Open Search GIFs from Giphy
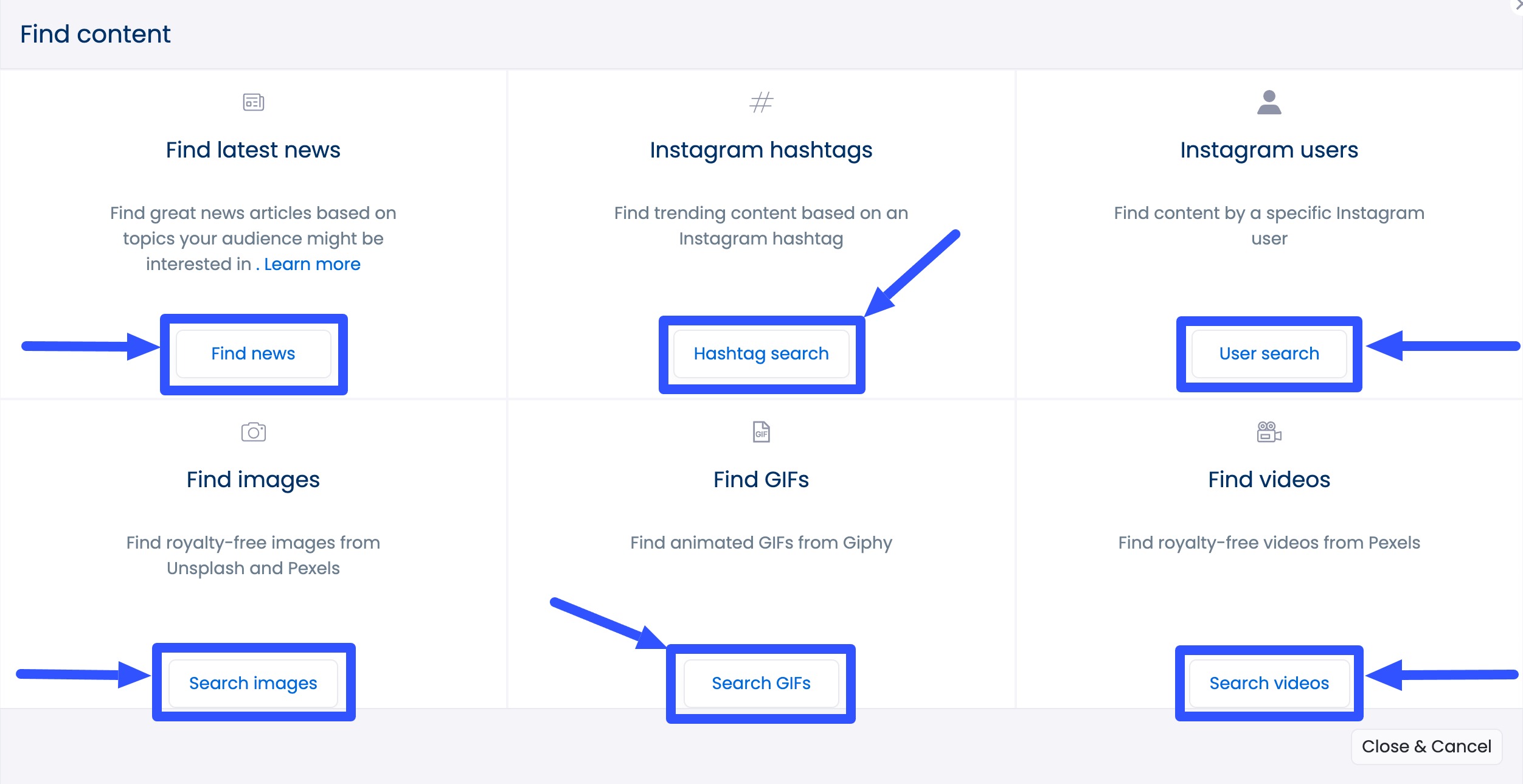Viewport: 1523px width, 784px height. pyautogui.click(x=761, y=683)
